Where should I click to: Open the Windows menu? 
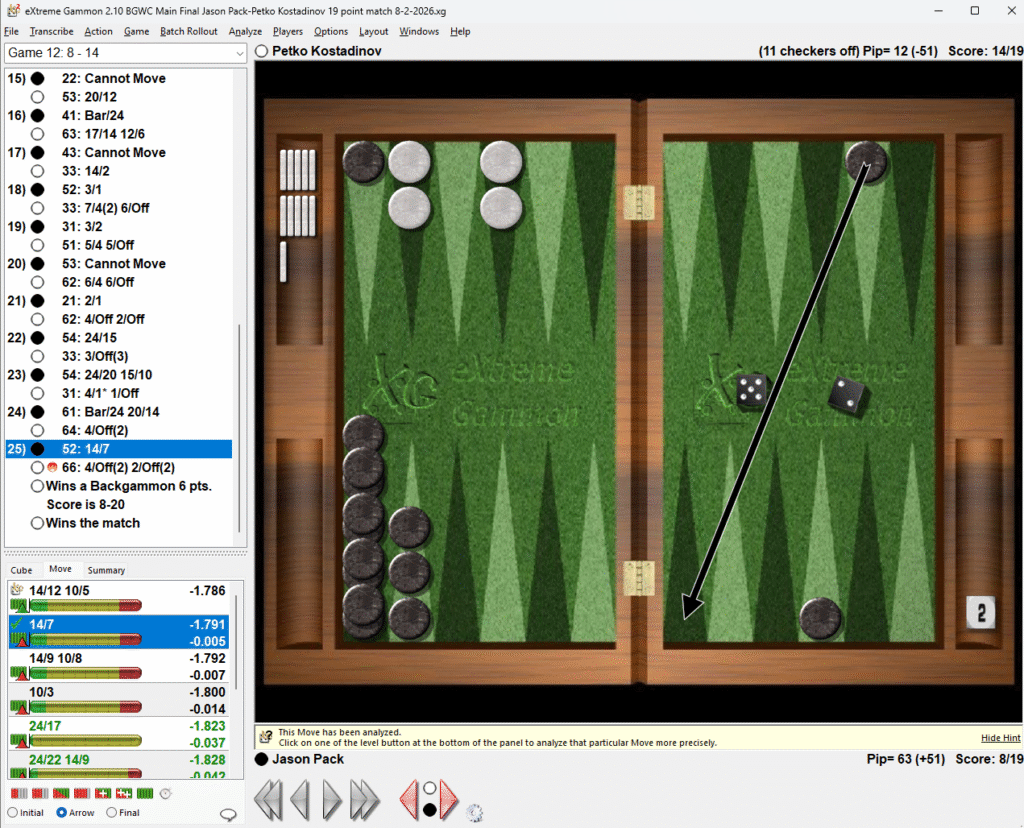[x=419, y=31]
